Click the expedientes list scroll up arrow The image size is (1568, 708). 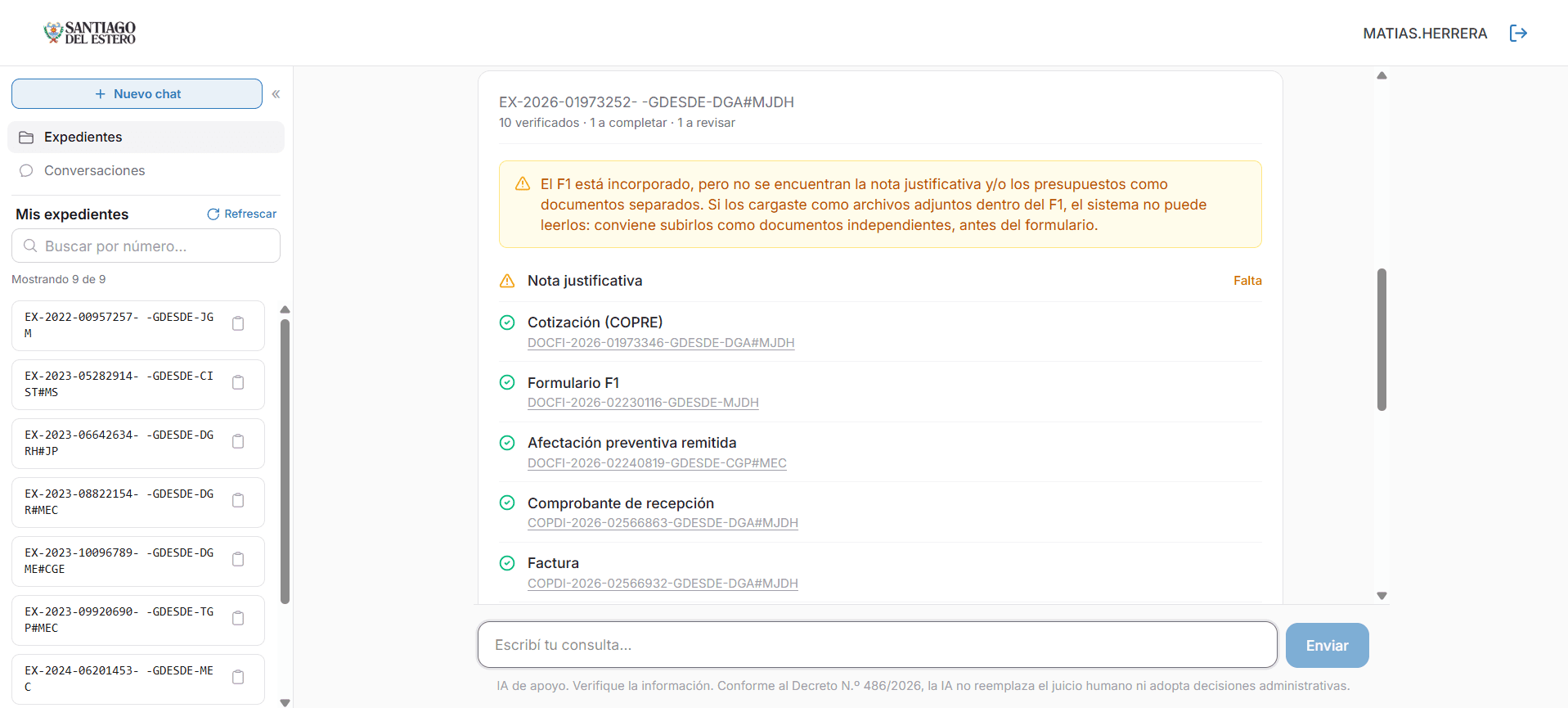tap(285, 309)
